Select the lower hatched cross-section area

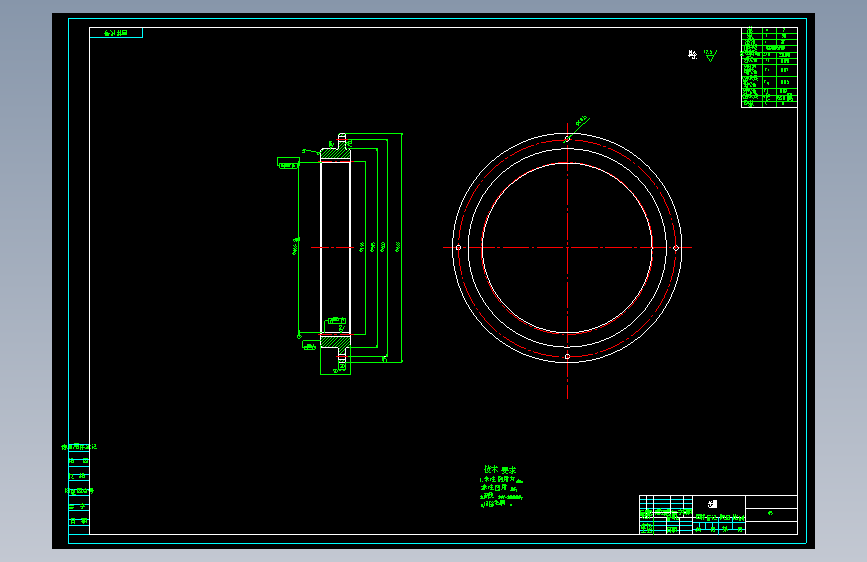point(335,342)
